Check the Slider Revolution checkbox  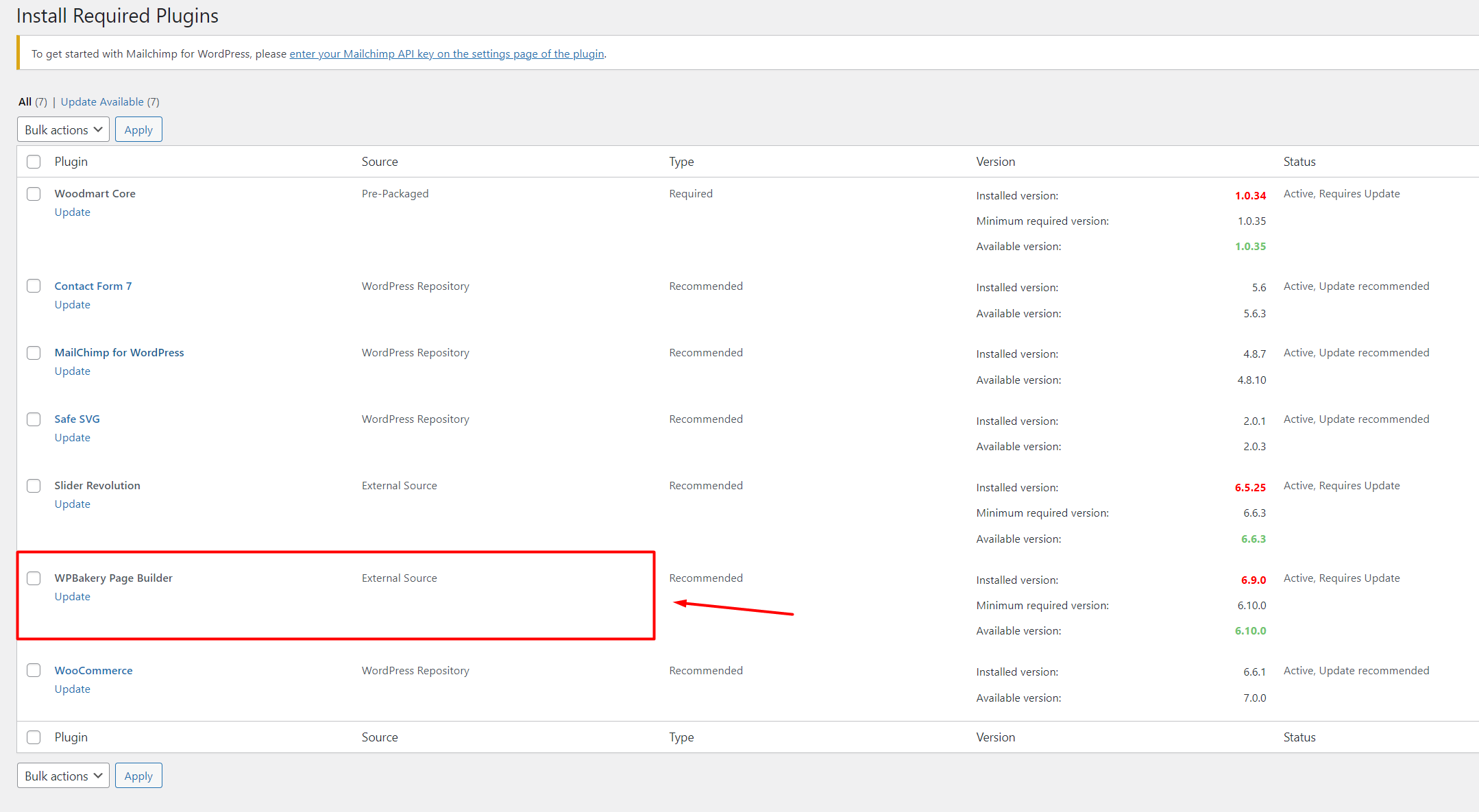tap(34, 486)
